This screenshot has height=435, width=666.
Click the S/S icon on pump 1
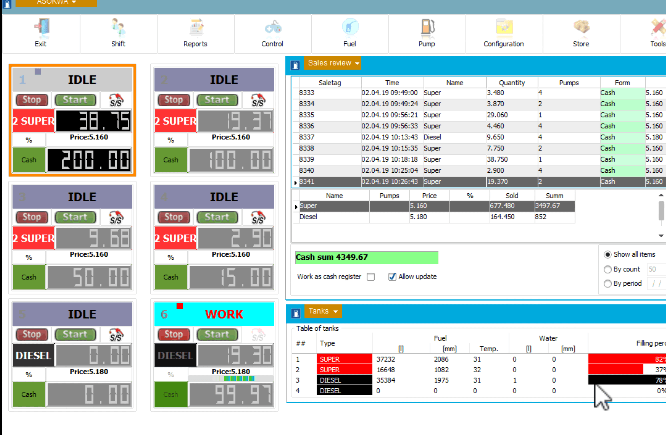pyautogui.click(x=115, y=100)
